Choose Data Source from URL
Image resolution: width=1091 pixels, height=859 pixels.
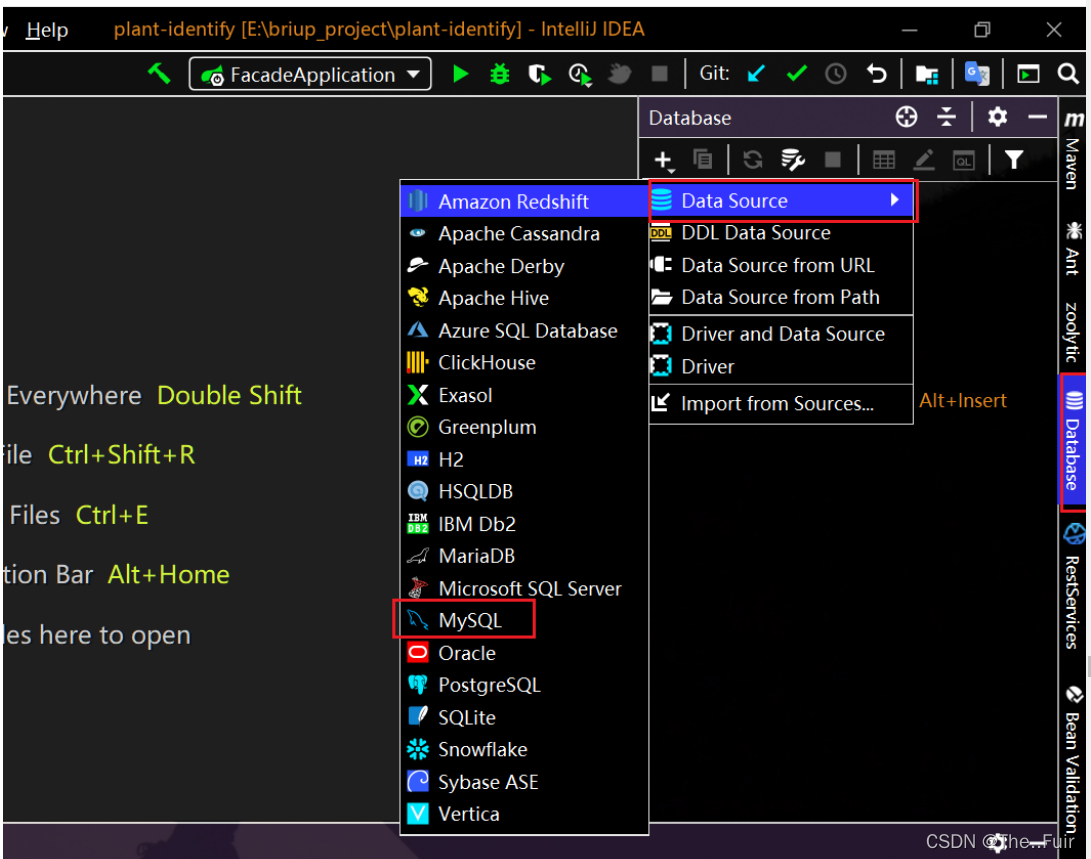point(781,265)
